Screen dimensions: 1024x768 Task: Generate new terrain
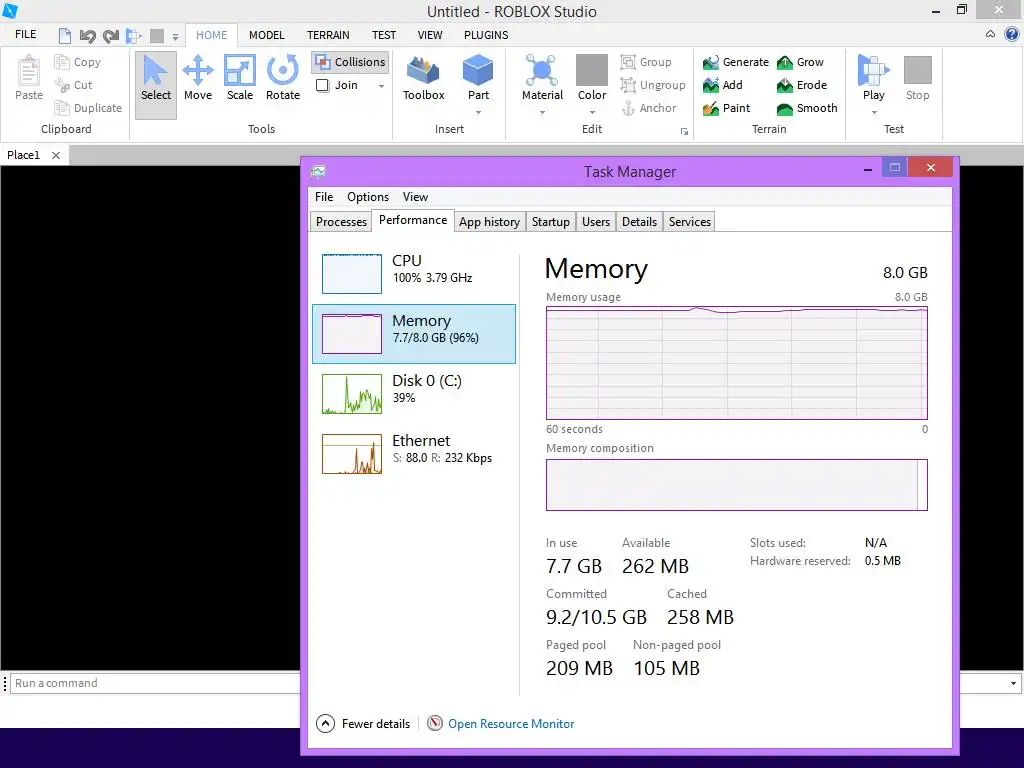pos(736,62)
